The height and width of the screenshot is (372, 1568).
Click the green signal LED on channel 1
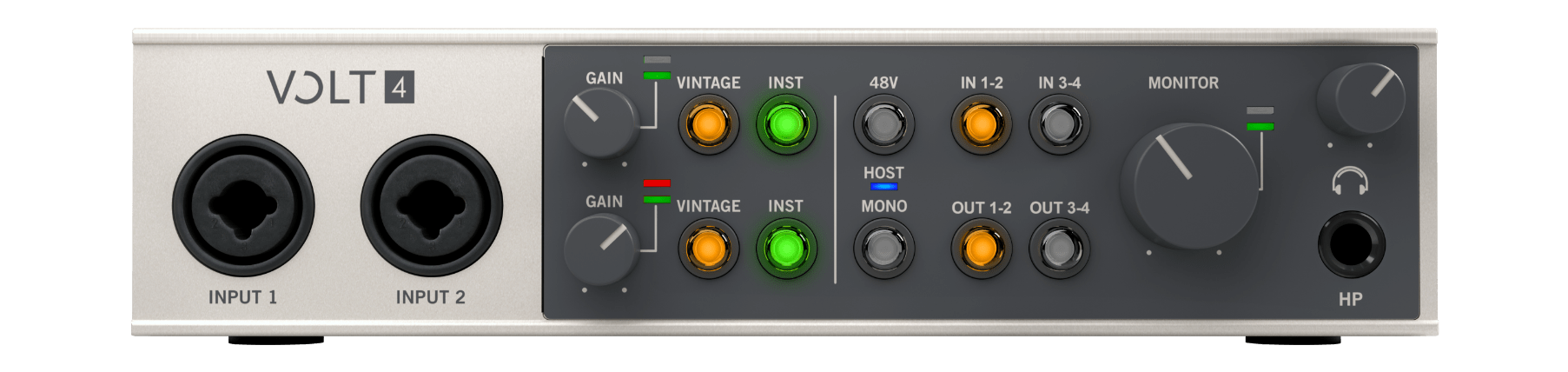[x=657, y=76]
